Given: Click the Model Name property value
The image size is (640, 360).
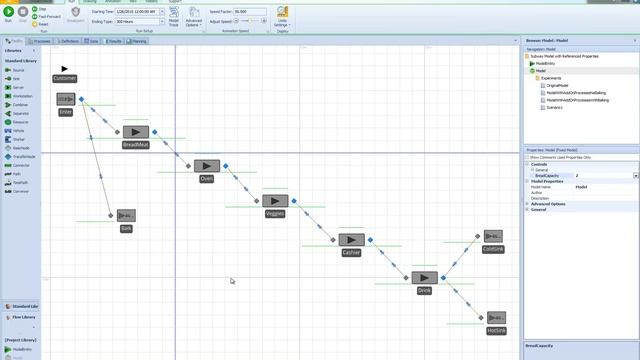Looking at the screenshot, I should (606, 187).
